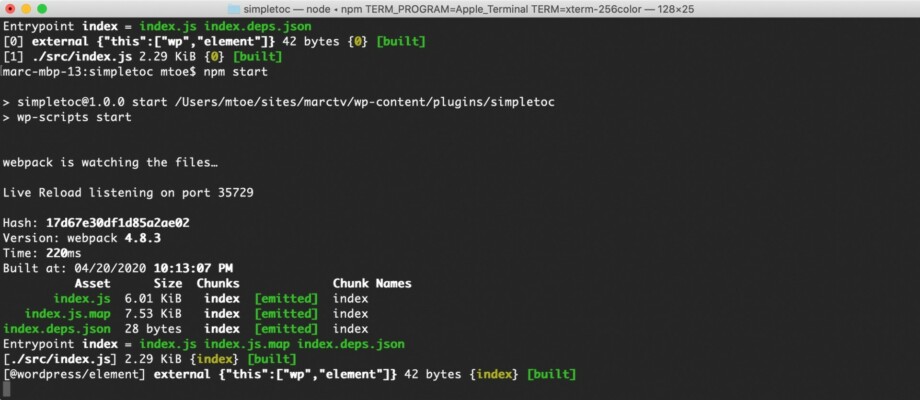This screenshot has height=400, width=920.
Task: Click the 'Asset' column header
Action: [x=92, y=283]
